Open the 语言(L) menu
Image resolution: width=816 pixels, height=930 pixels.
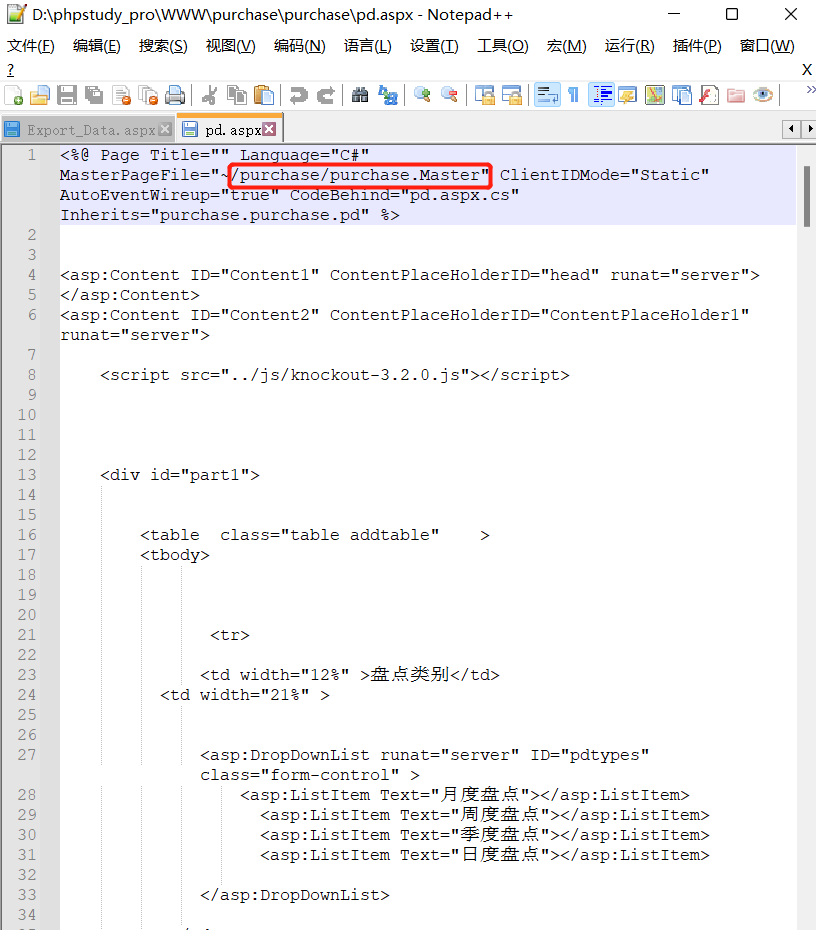point(368,46)
